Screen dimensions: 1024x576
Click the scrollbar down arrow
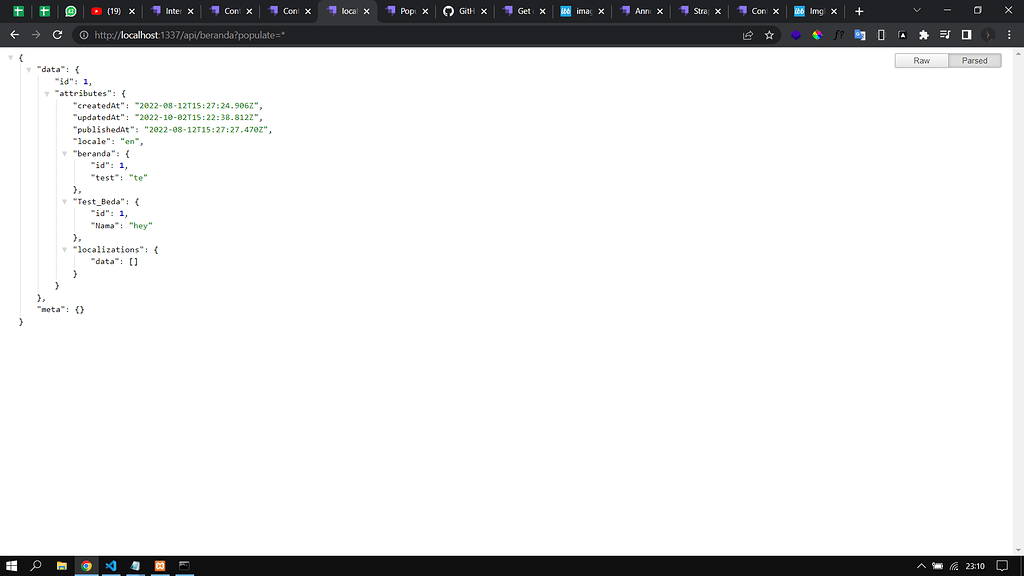click(x=1019, y=551)
